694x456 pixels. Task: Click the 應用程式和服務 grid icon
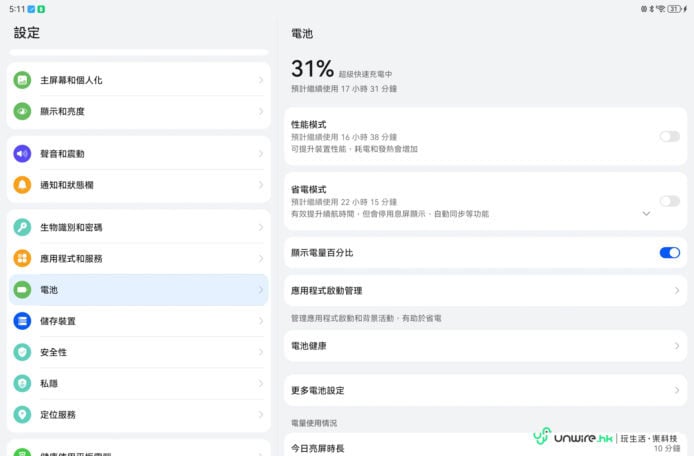tap(22, 258)
